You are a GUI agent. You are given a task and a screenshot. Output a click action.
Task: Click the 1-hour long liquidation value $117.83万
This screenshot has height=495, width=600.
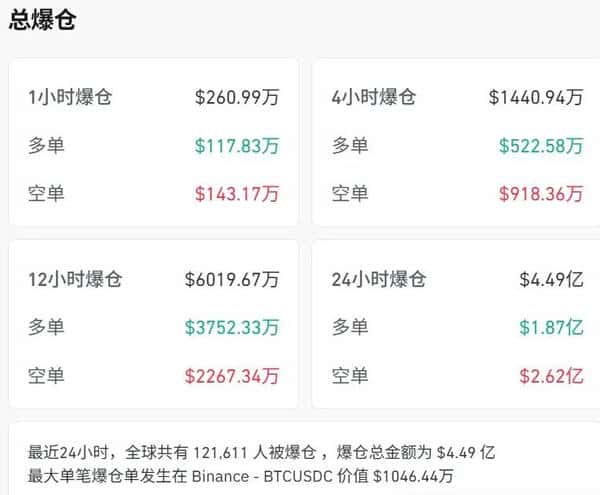[237, 146]
